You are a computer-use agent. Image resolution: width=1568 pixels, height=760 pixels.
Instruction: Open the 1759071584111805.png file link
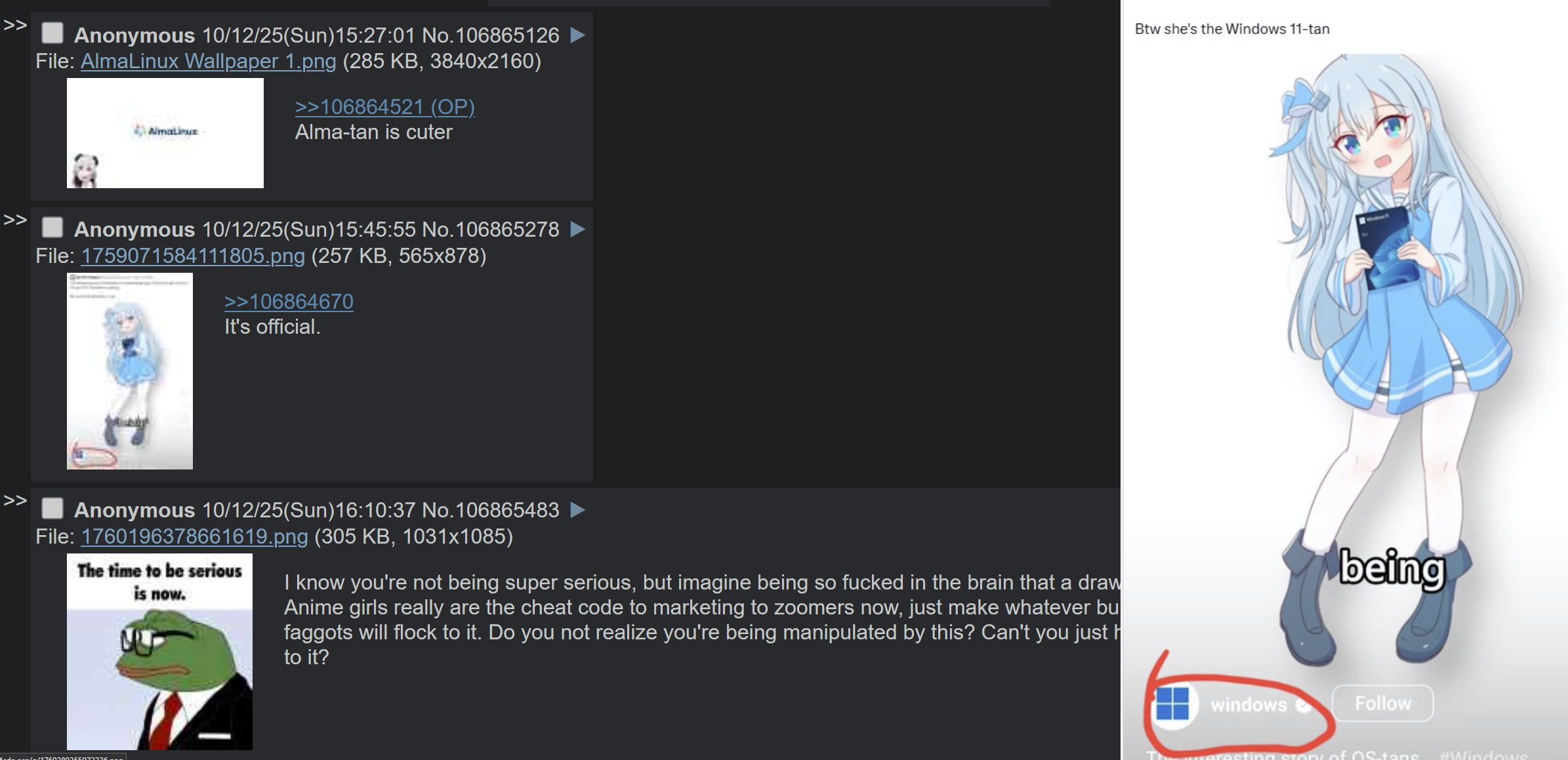pos(193,256)
